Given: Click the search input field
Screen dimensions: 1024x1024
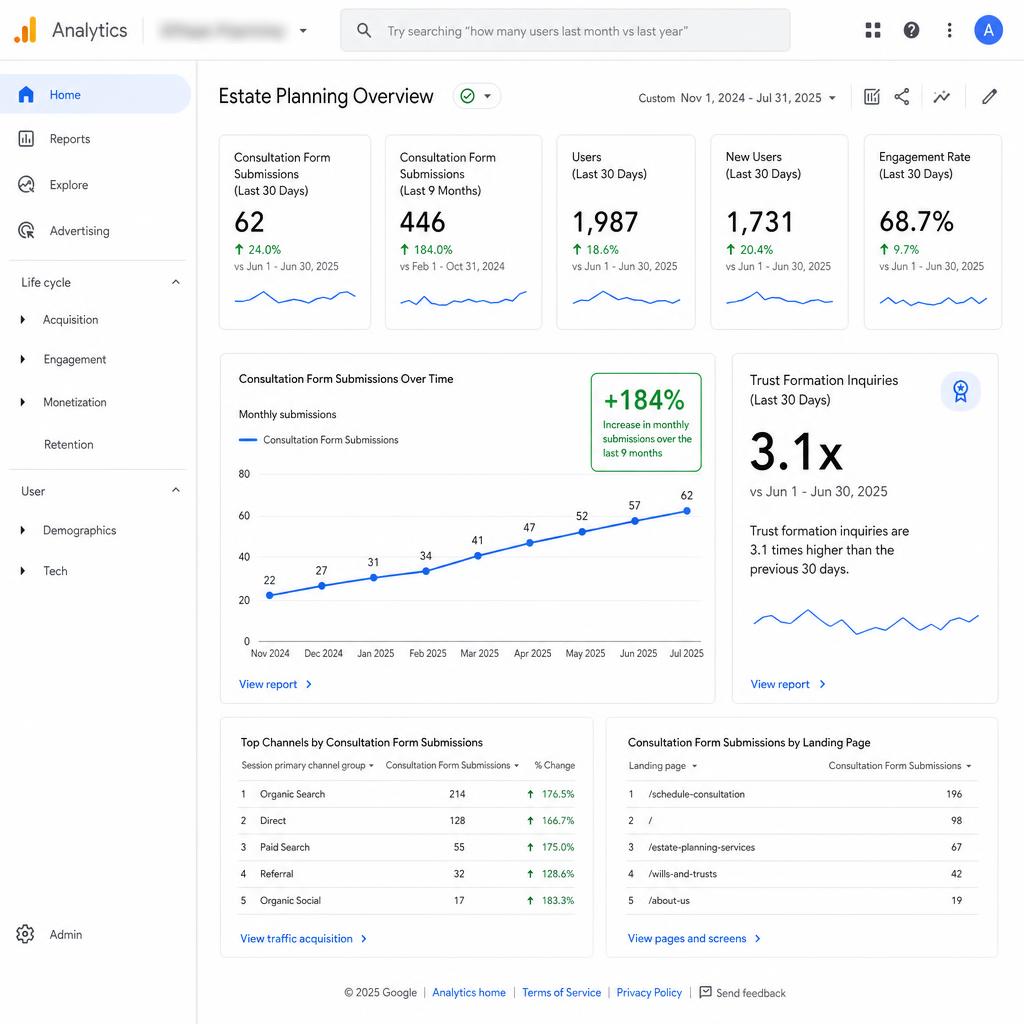Looking at the screenshot, I should (x=565, y=31).
